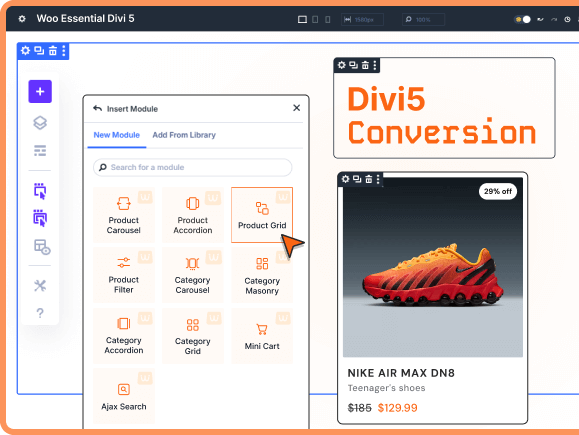
Task: Insert the Product Grid module
Action: point(262,215)
